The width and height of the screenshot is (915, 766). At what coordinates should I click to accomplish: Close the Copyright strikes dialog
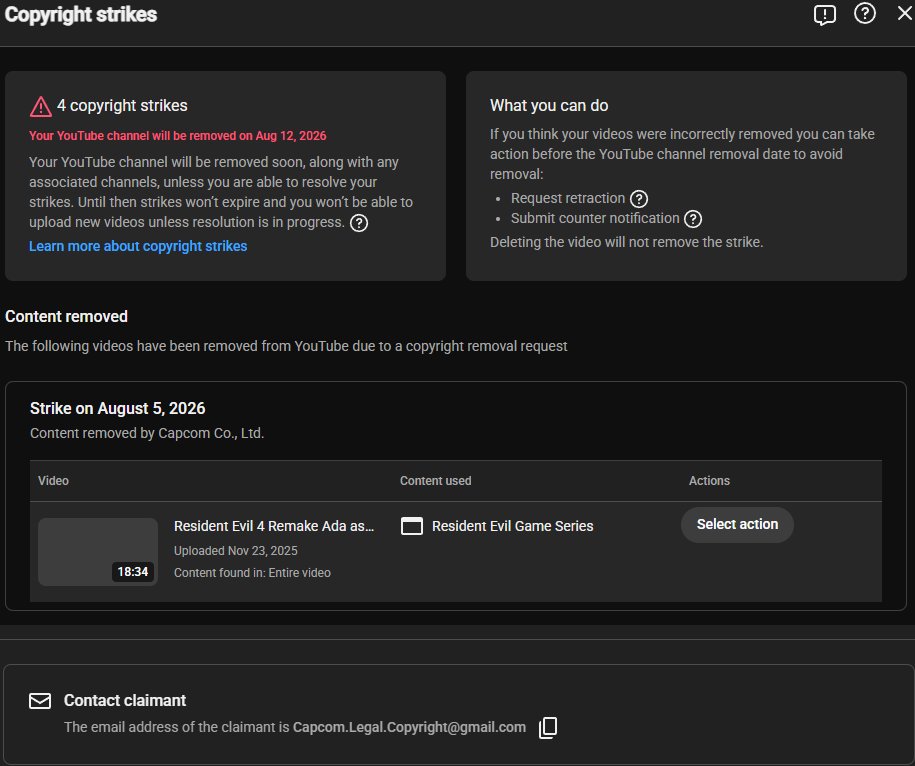[904, 13]
